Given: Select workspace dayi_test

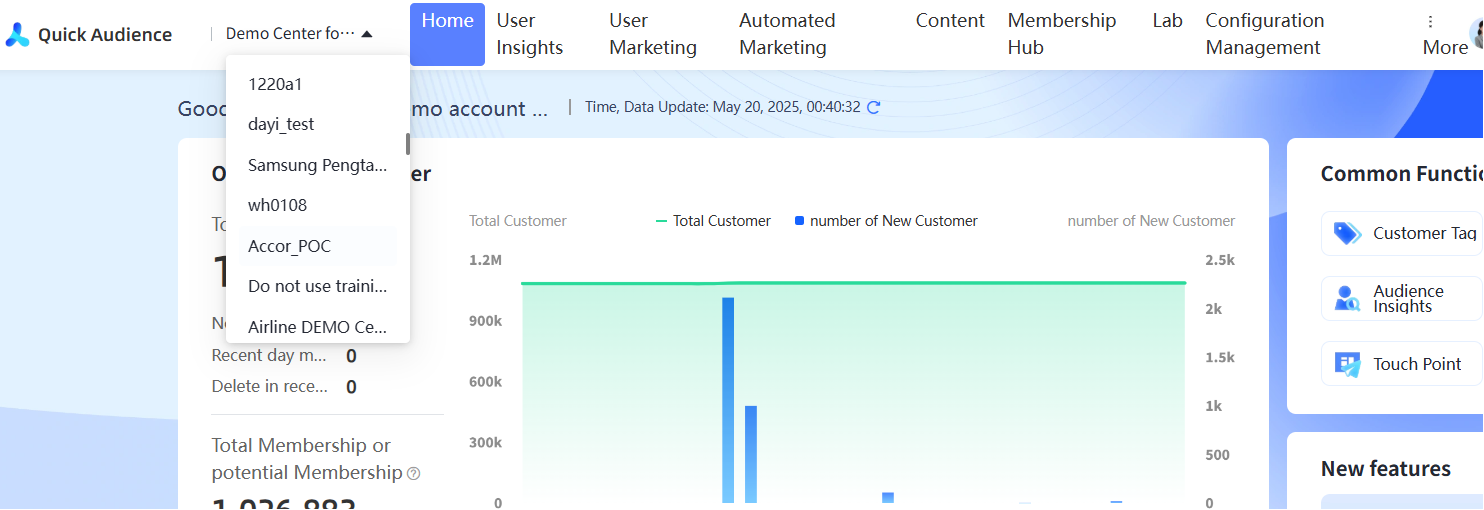Looking at the screenshot, I should [318, 124].
